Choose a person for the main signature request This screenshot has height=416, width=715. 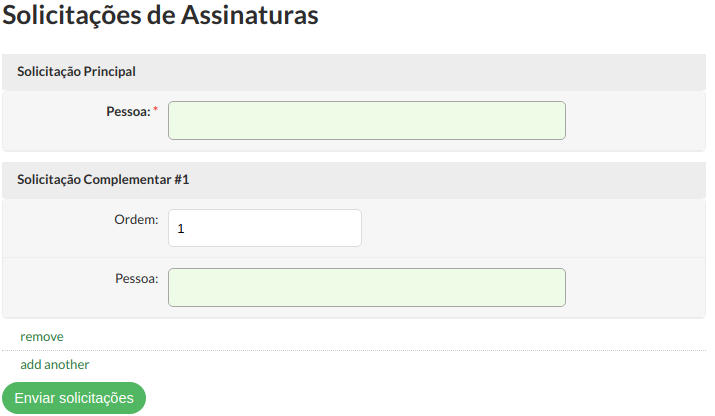click(366, 120)
